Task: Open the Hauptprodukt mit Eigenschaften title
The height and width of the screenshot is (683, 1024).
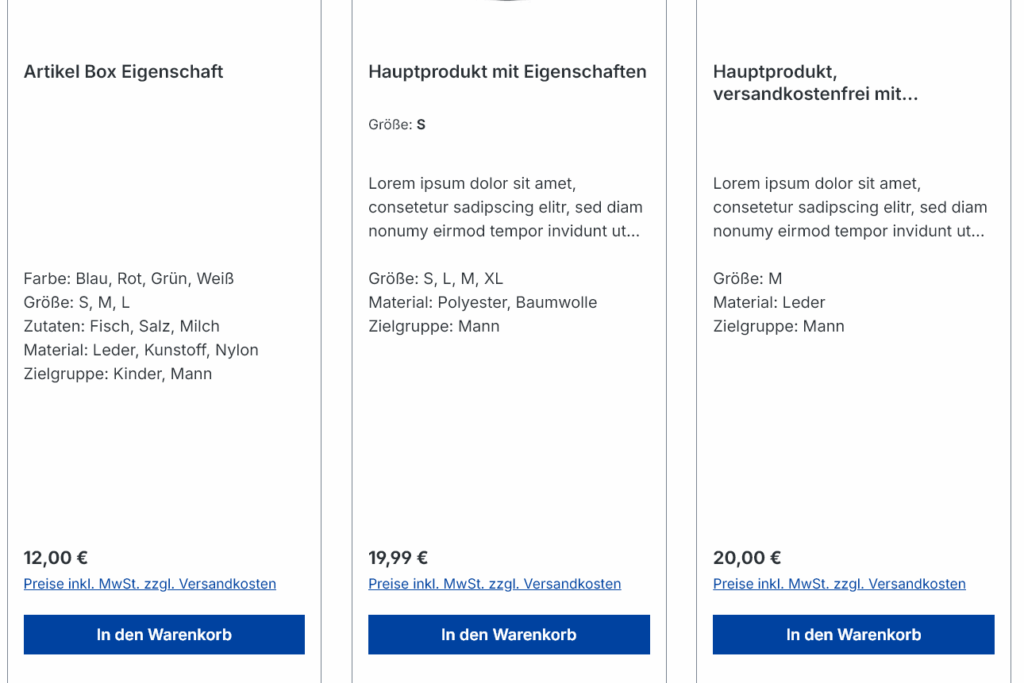Action: pyautogui.click(x=507, y=71)
